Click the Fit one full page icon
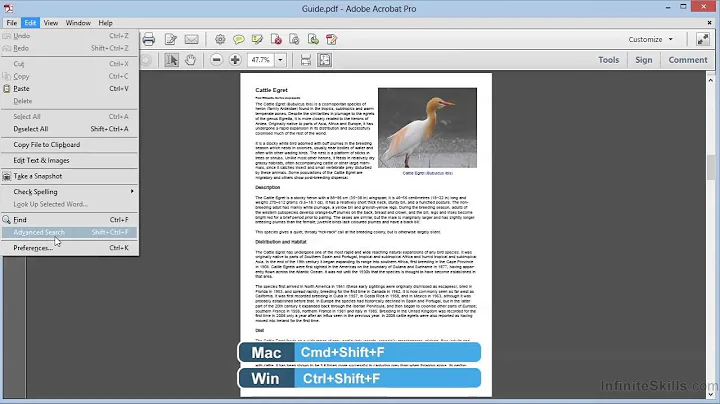Screen dimensions: 720x404 [x=325, y=60]
